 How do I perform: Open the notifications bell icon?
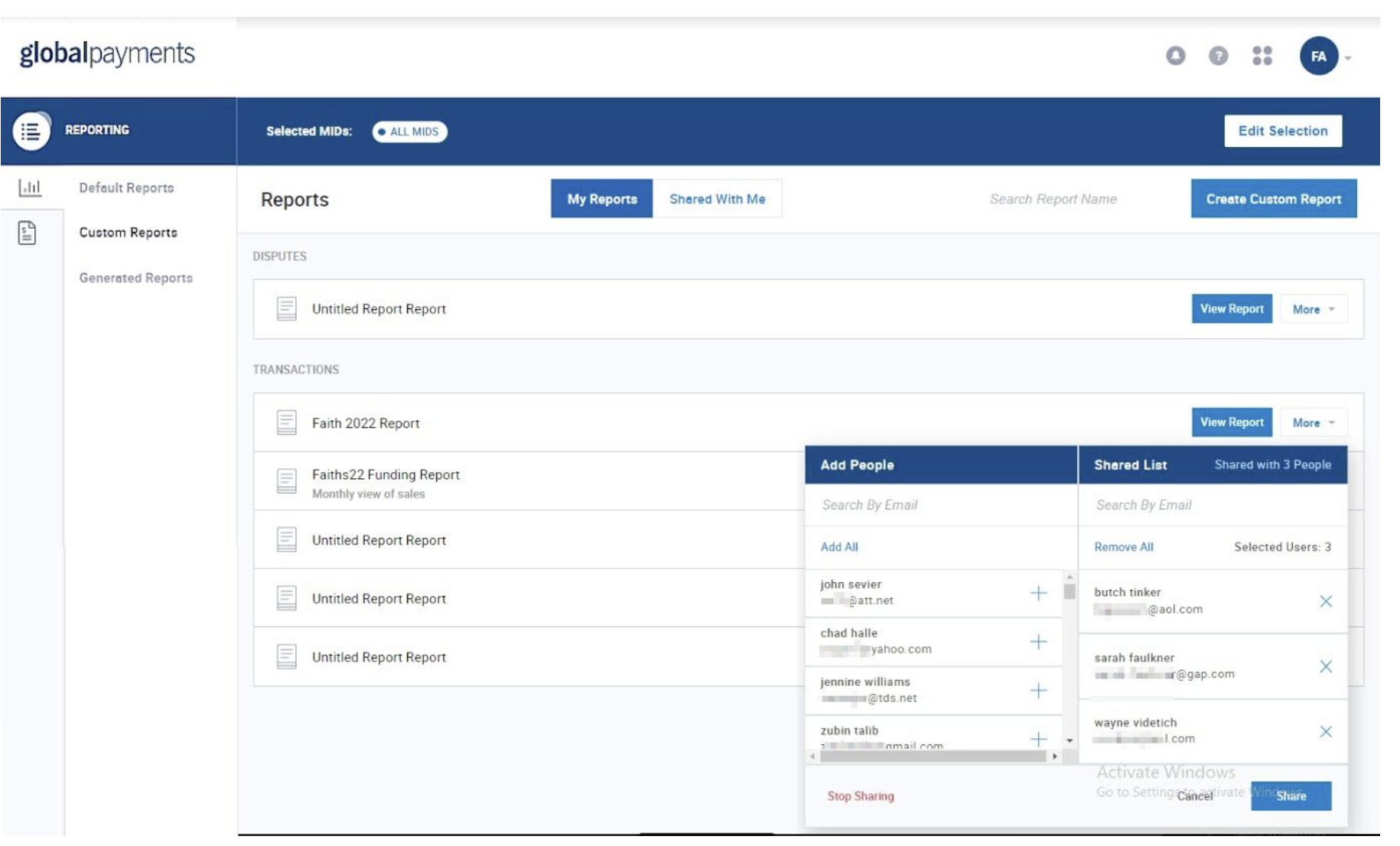[x=1175, y=56]
